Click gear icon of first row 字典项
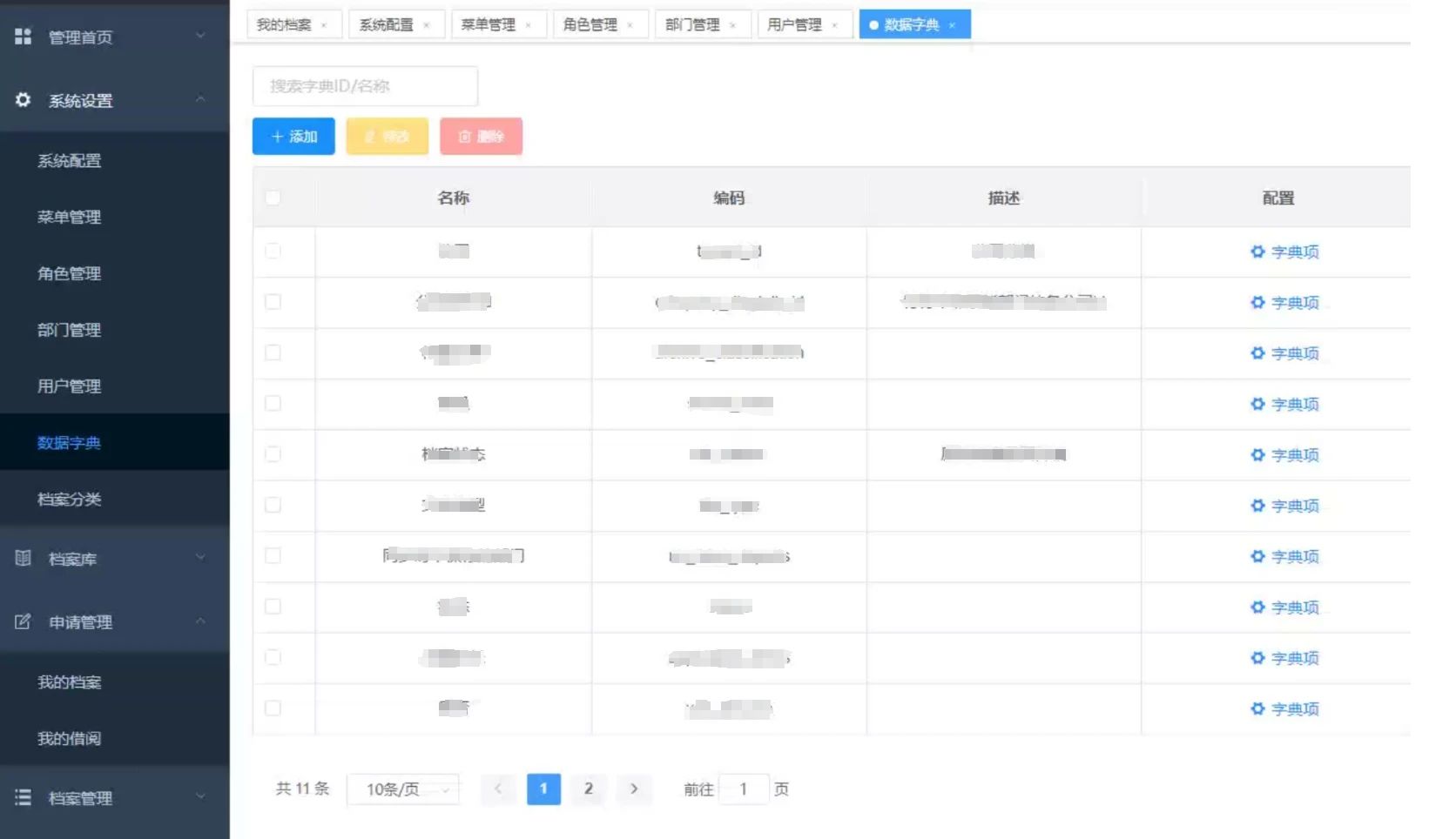 pos(1257,252)
